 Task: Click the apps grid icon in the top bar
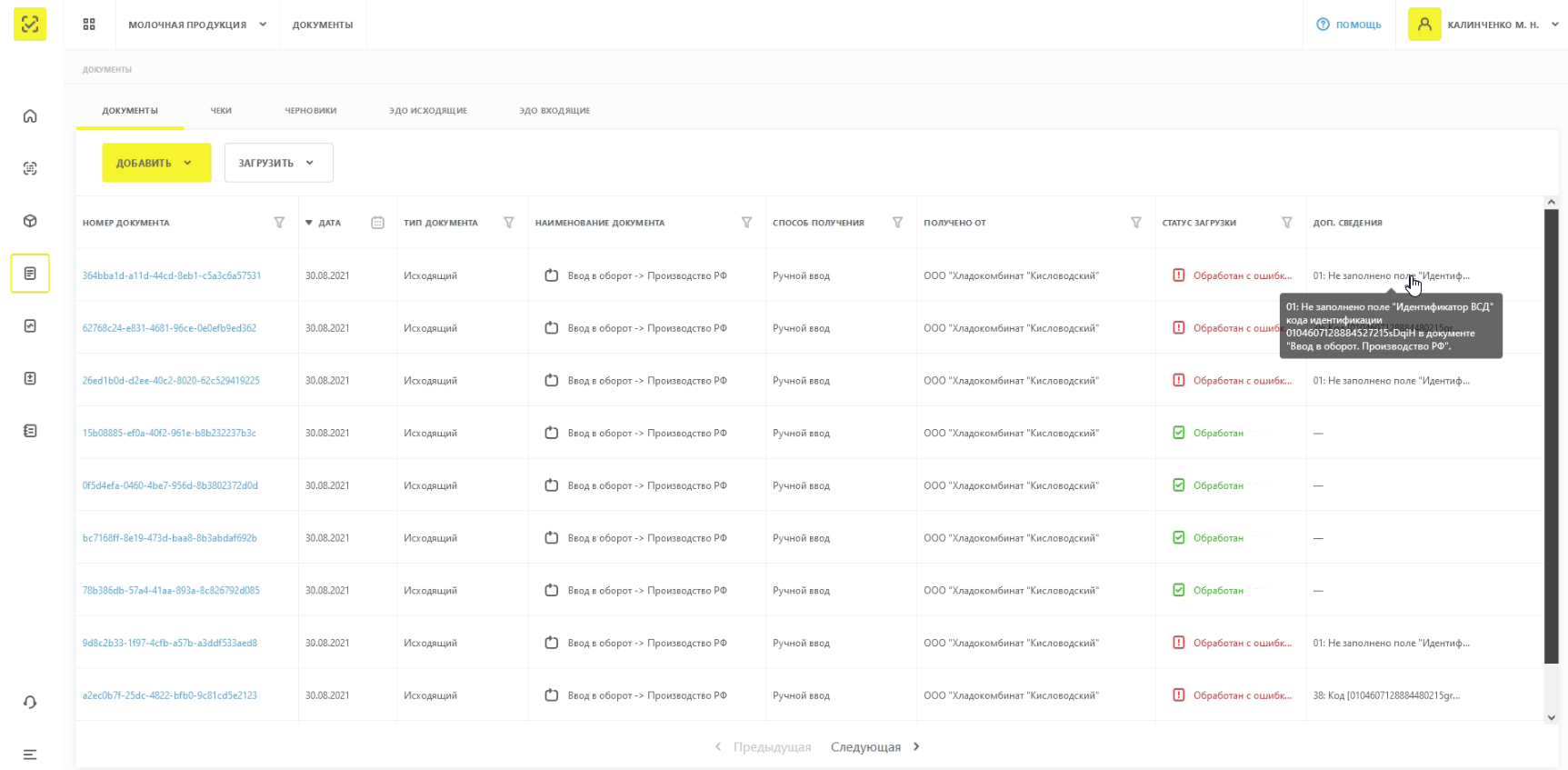(89, 25)
